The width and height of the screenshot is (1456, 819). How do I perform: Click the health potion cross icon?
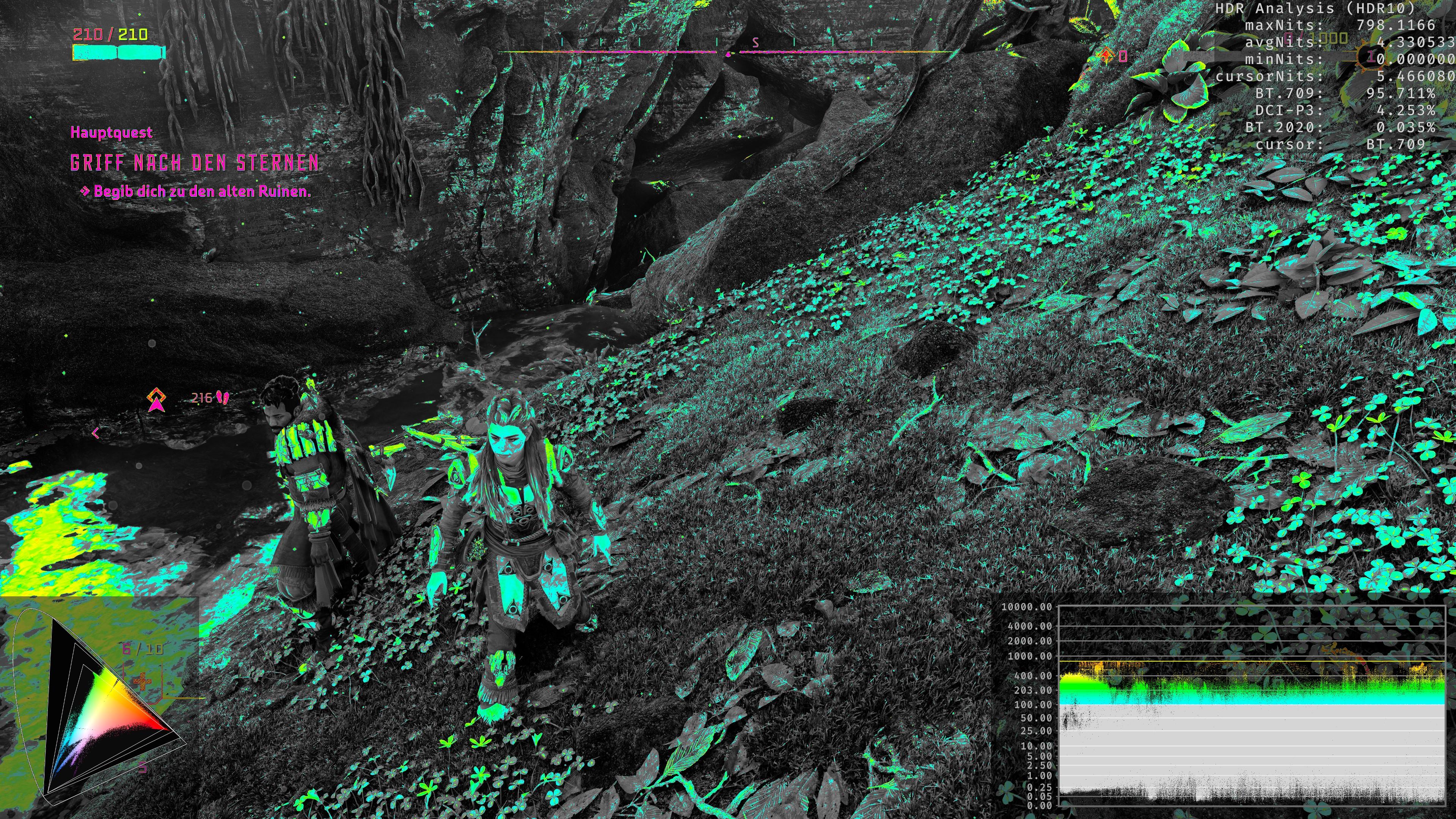(142, 682)
